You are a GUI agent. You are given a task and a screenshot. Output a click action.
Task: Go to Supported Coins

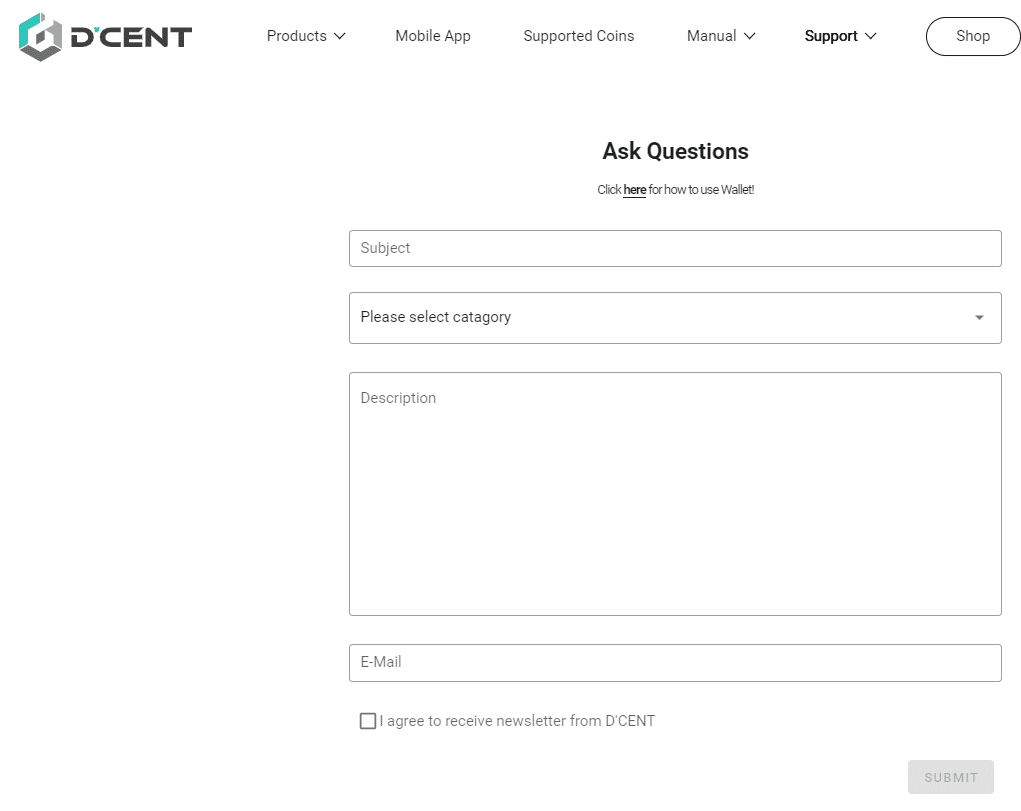click(579, 36)
